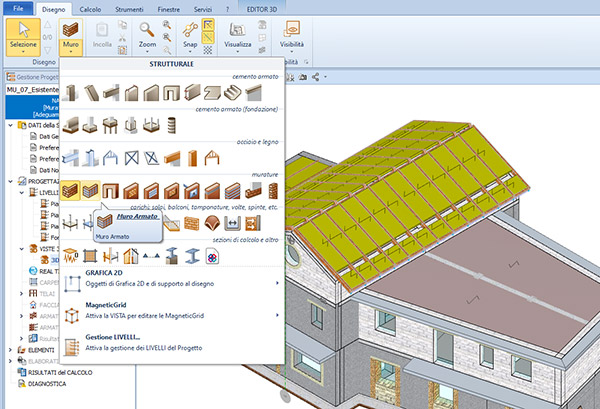Choose the Muro Armato reinforced wall icon
Image resolution: width=600 pixels, height=409 pixels.
click(x=90, y=191)
